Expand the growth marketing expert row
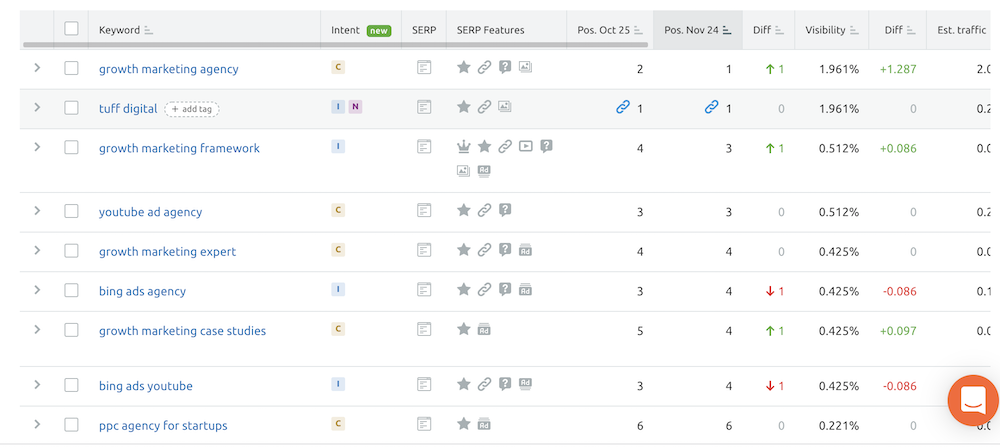Image resolution: width=1000 pixels, height=447 pixels. click(37, 249)
